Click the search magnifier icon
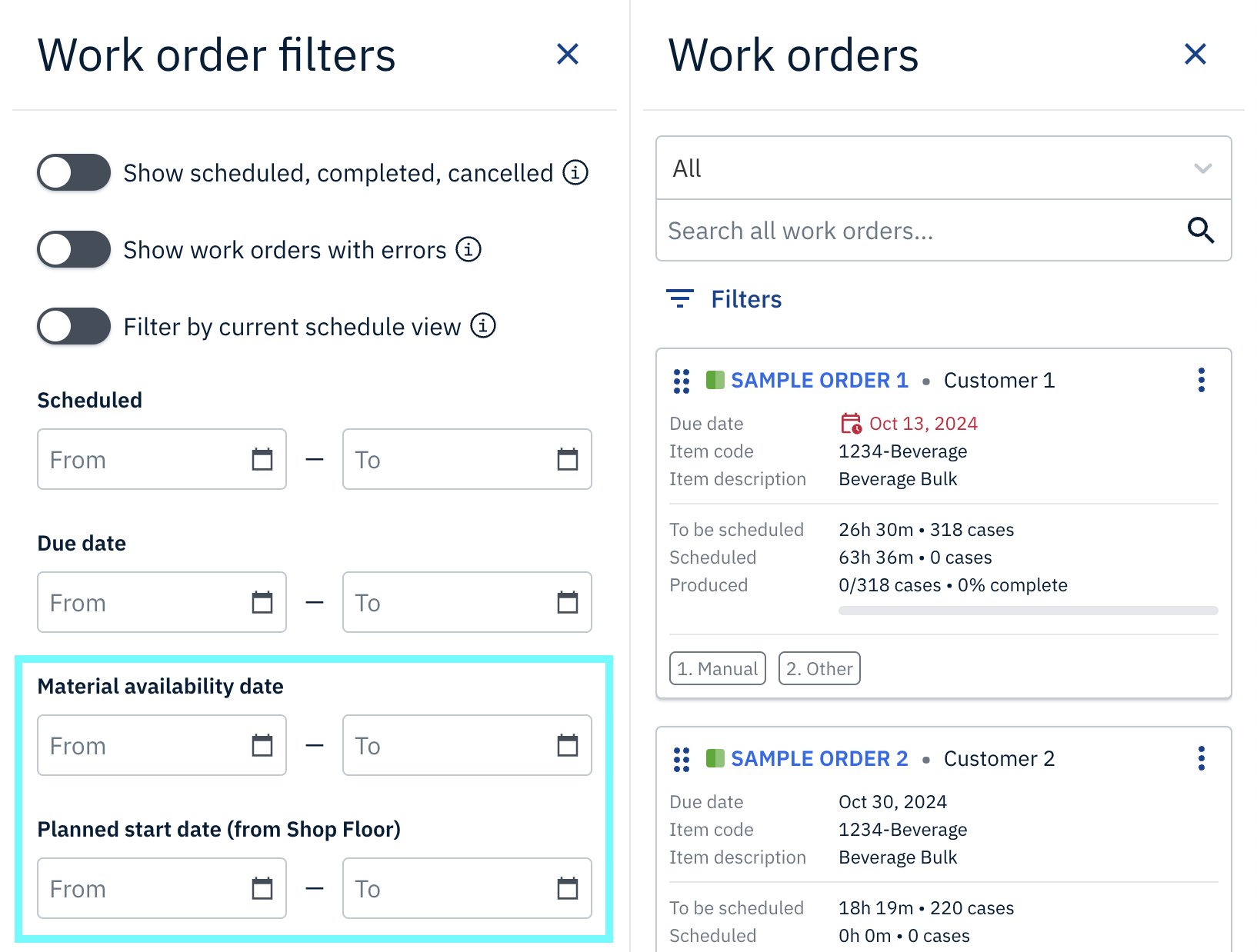The width and height of the screenshot is (1257, 952). (1200, 230)
